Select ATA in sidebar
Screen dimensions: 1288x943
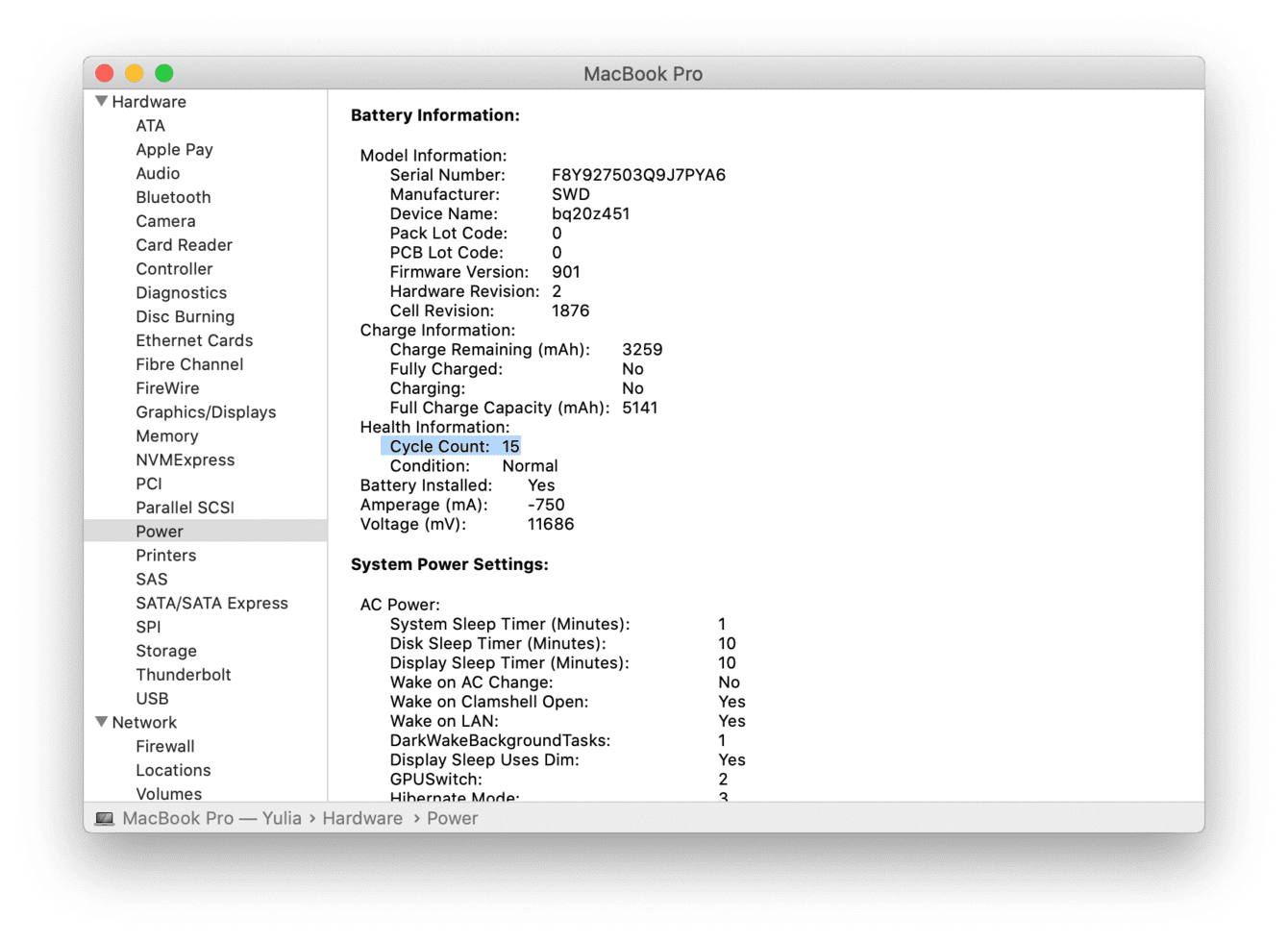pos(151,126)
